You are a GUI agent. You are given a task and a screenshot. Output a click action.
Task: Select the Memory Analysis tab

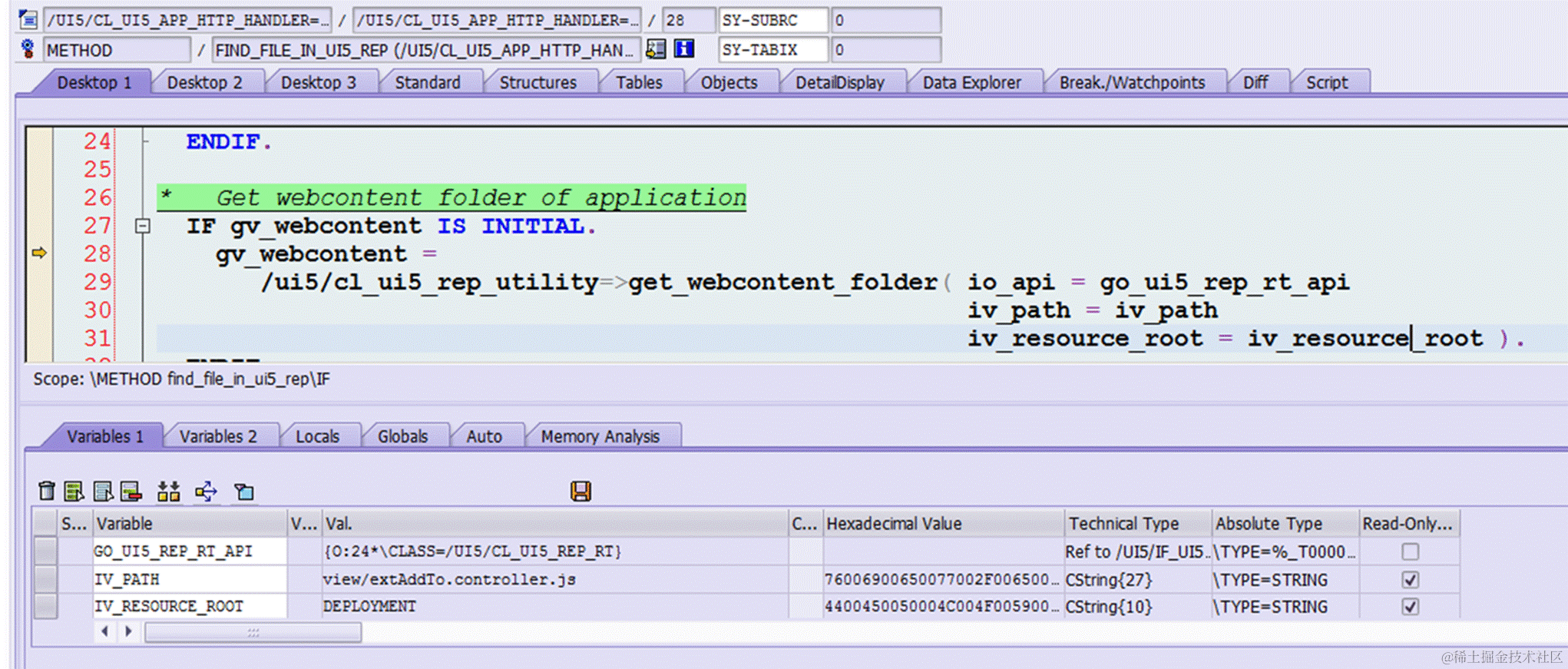pos(600,436)
